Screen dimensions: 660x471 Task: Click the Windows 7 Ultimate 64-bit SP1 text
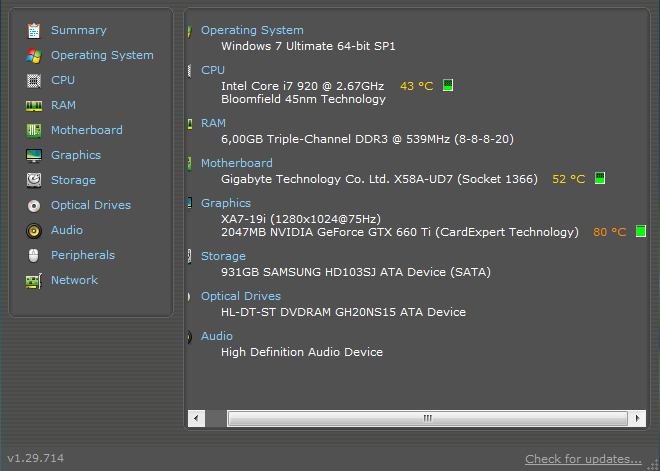tap(308, 46)
